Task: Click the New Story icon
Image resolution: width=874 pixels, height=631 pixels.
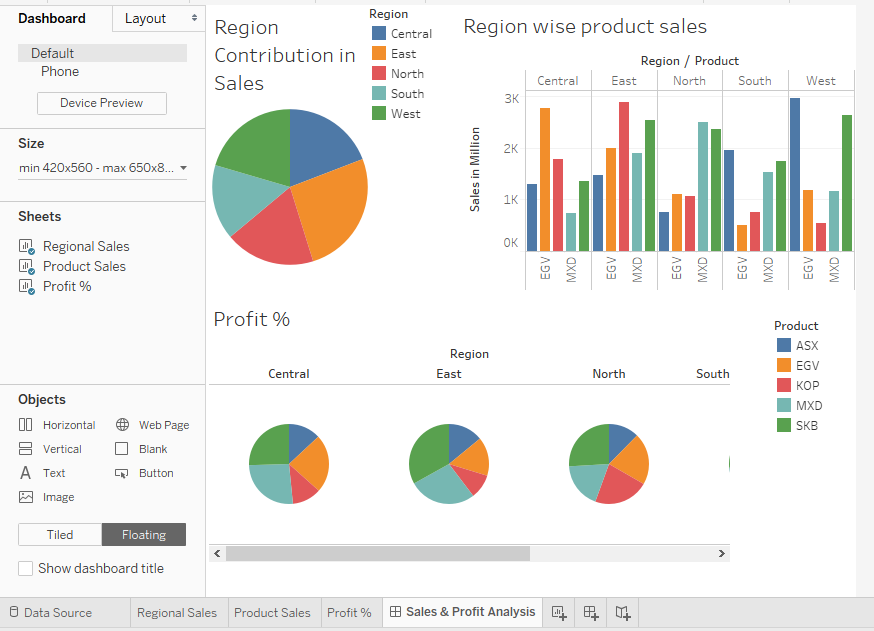Action: tap(623, 613)
